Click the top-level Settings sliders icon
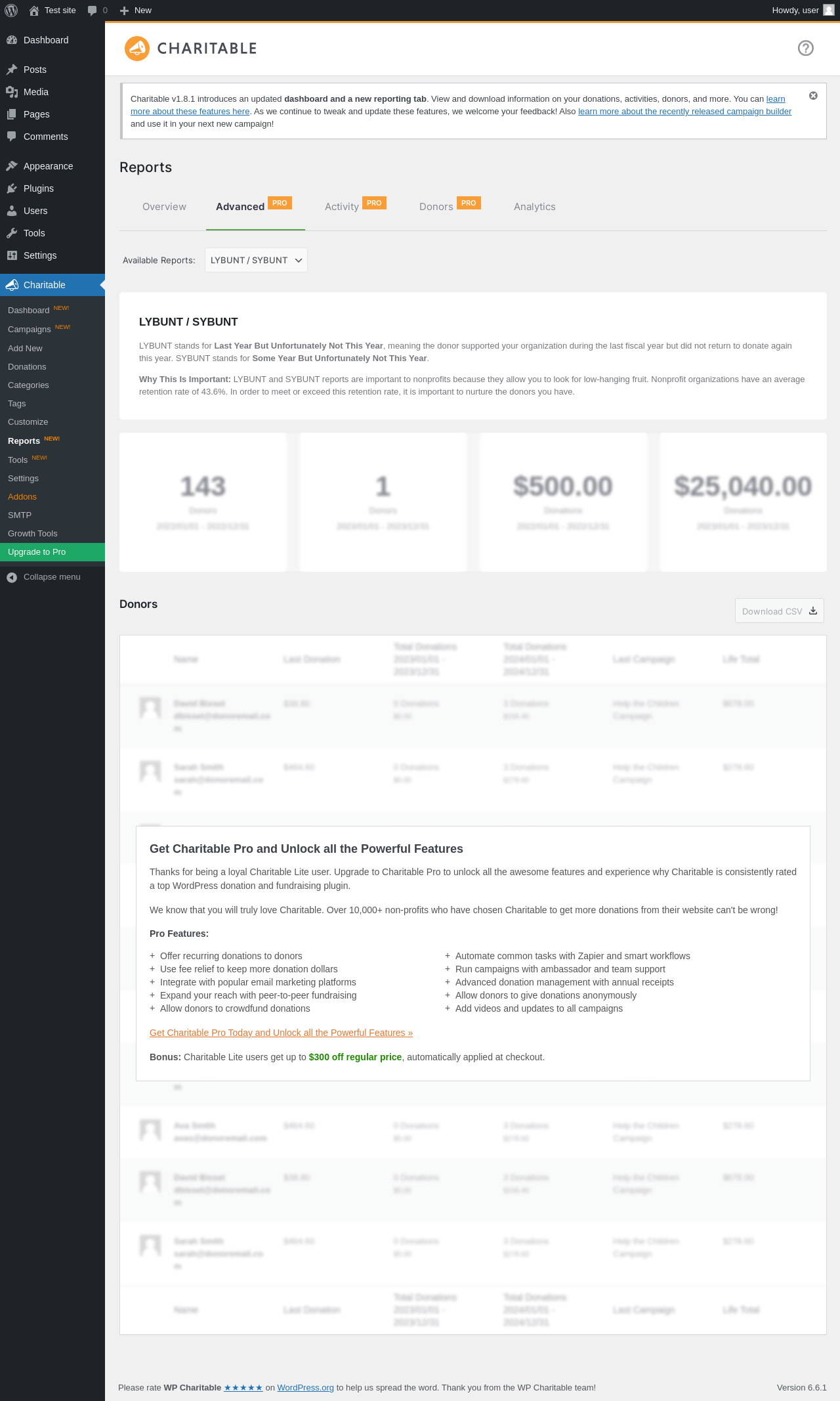Image resolution: width=840 pixels, height=1401 pixels. coord(12,255)
